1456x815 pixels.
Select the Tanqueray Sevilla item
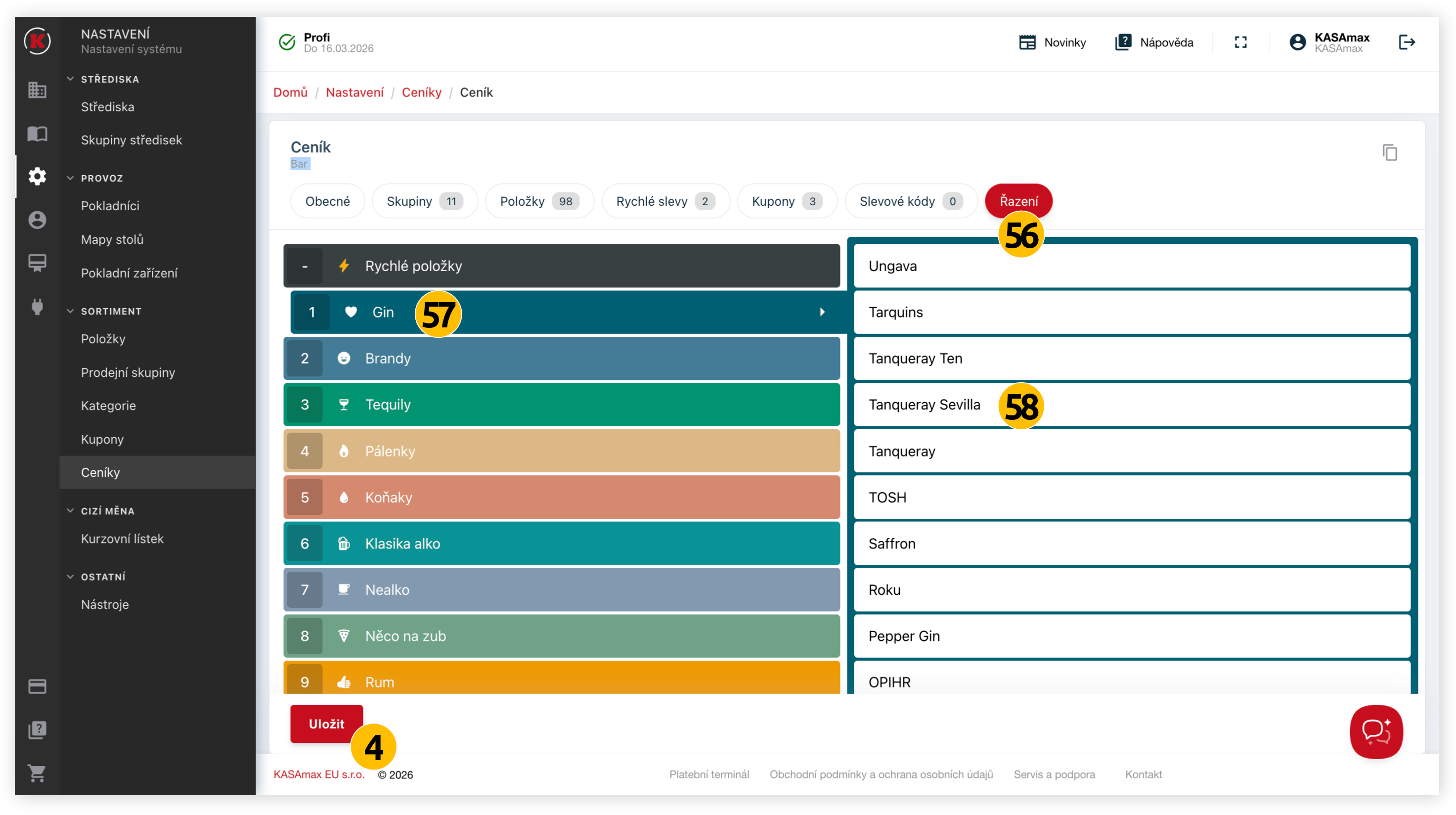coord(924,405)
